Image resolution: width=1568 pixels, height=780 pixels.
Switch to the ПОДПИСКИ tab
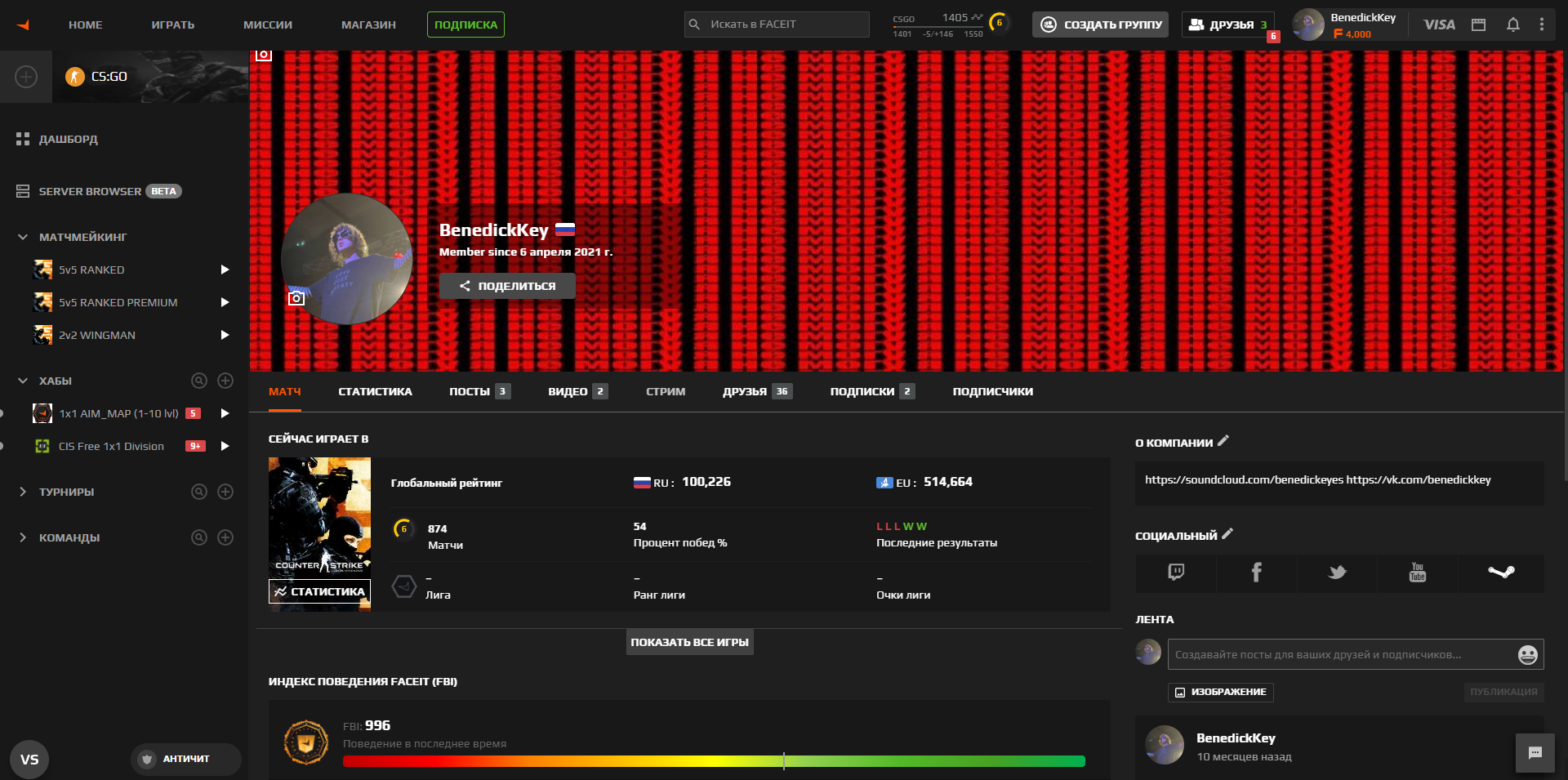(x=872, y=391)
